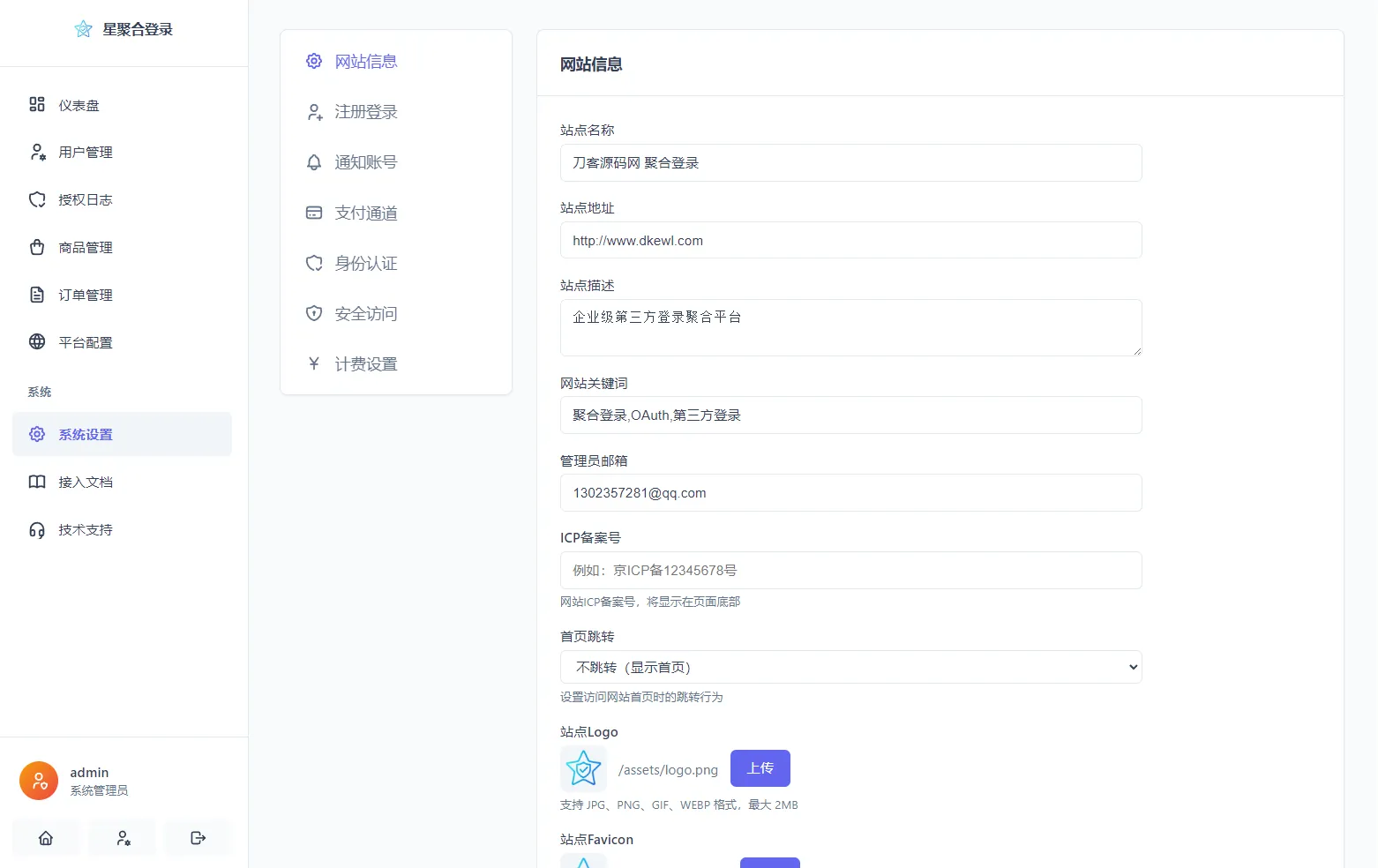Click 上传 to upload a site logo
1378x868 pixels.
760,767
